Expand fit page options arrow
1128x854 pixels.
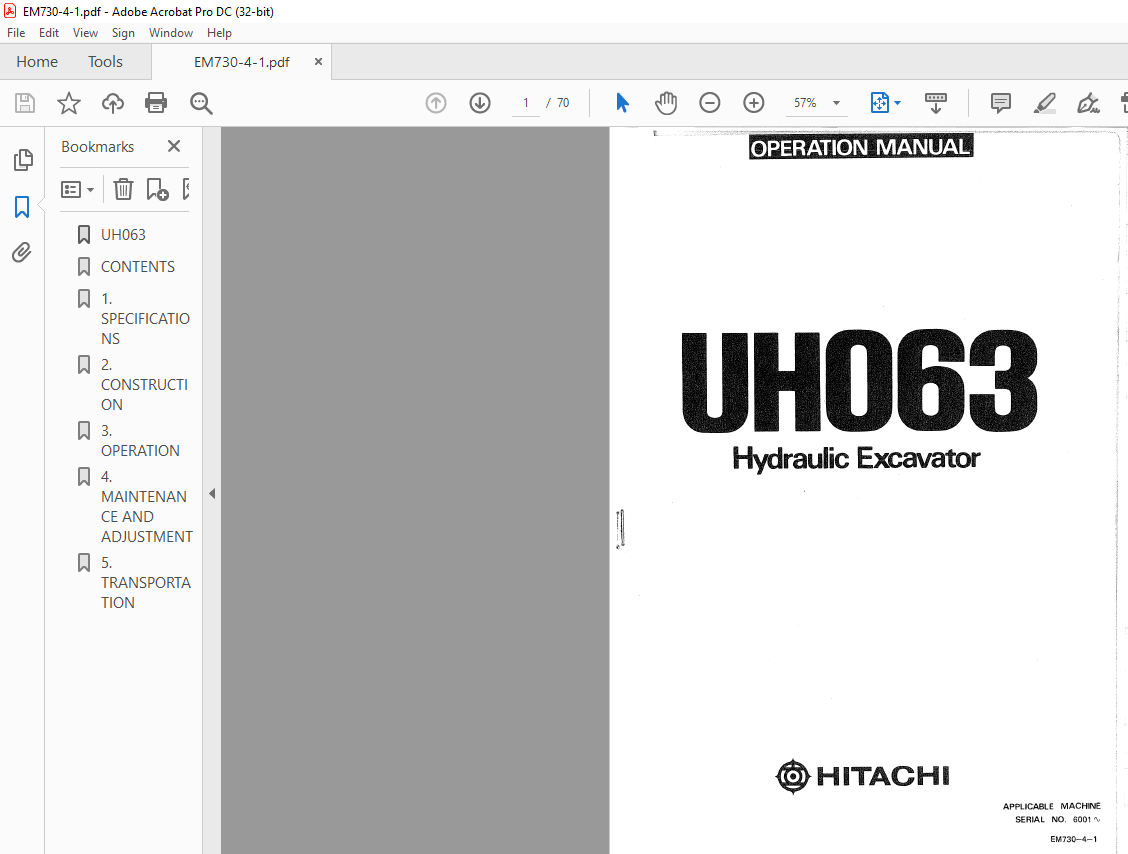(898, 103)
